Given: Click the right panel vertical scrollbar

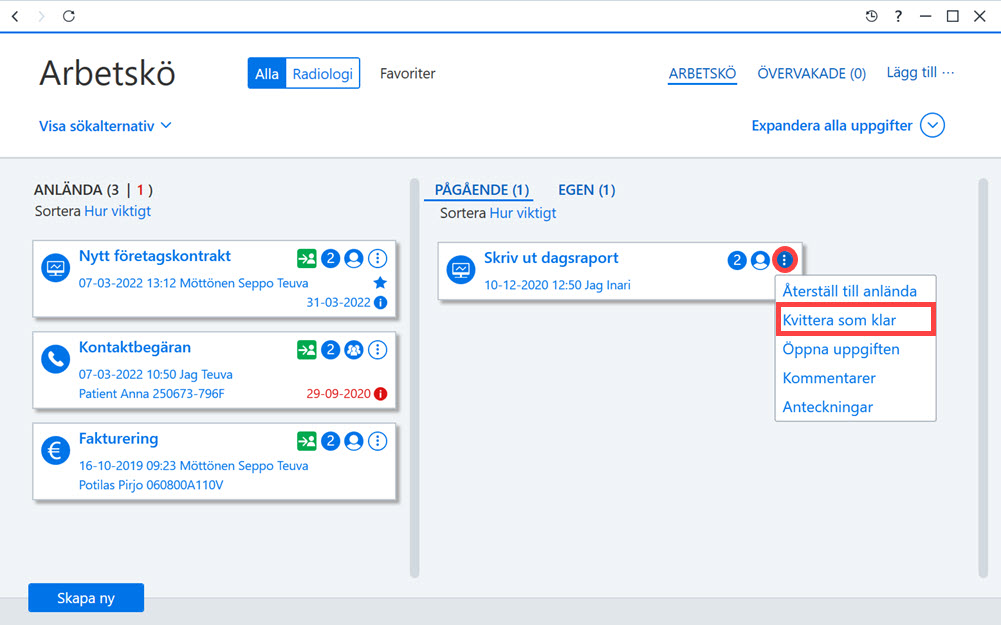Looking at the screenshot, I should click(x=983, y=378).
